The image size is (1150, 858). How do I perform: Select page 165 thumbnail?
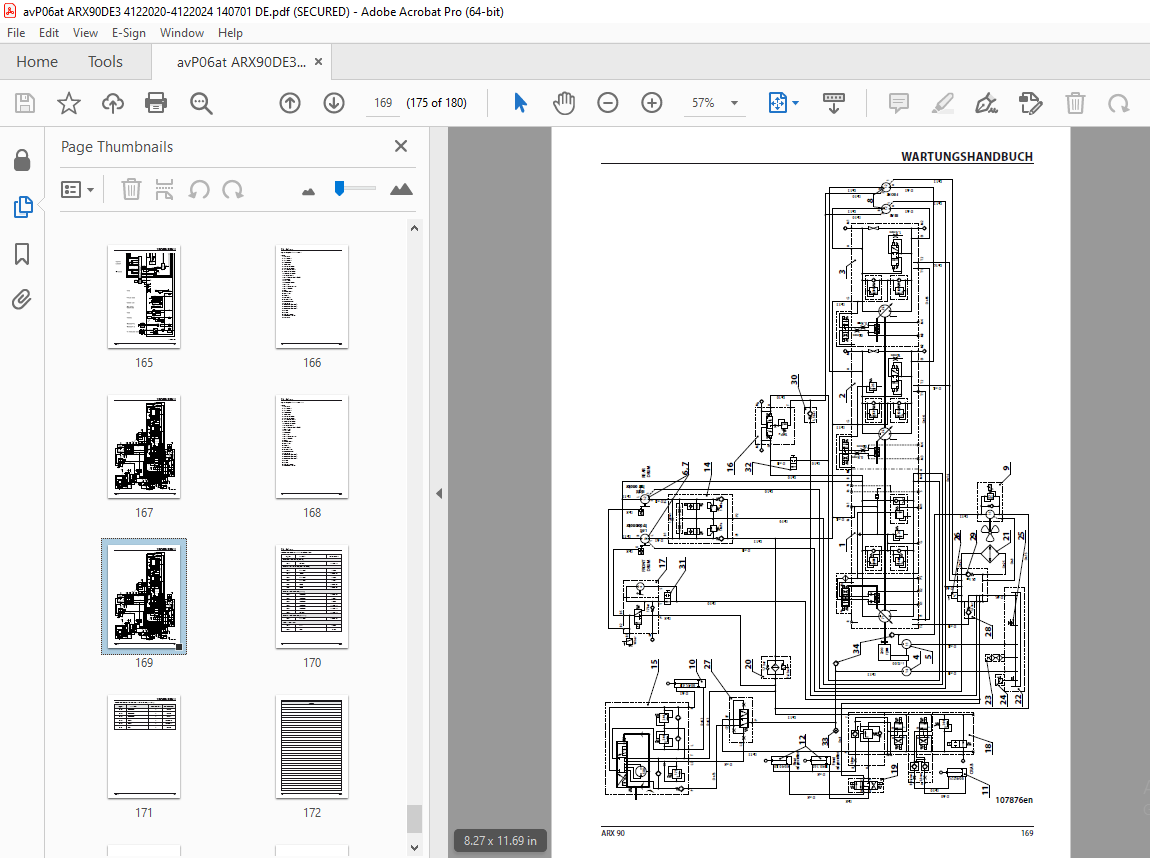[x=144, y=296]
